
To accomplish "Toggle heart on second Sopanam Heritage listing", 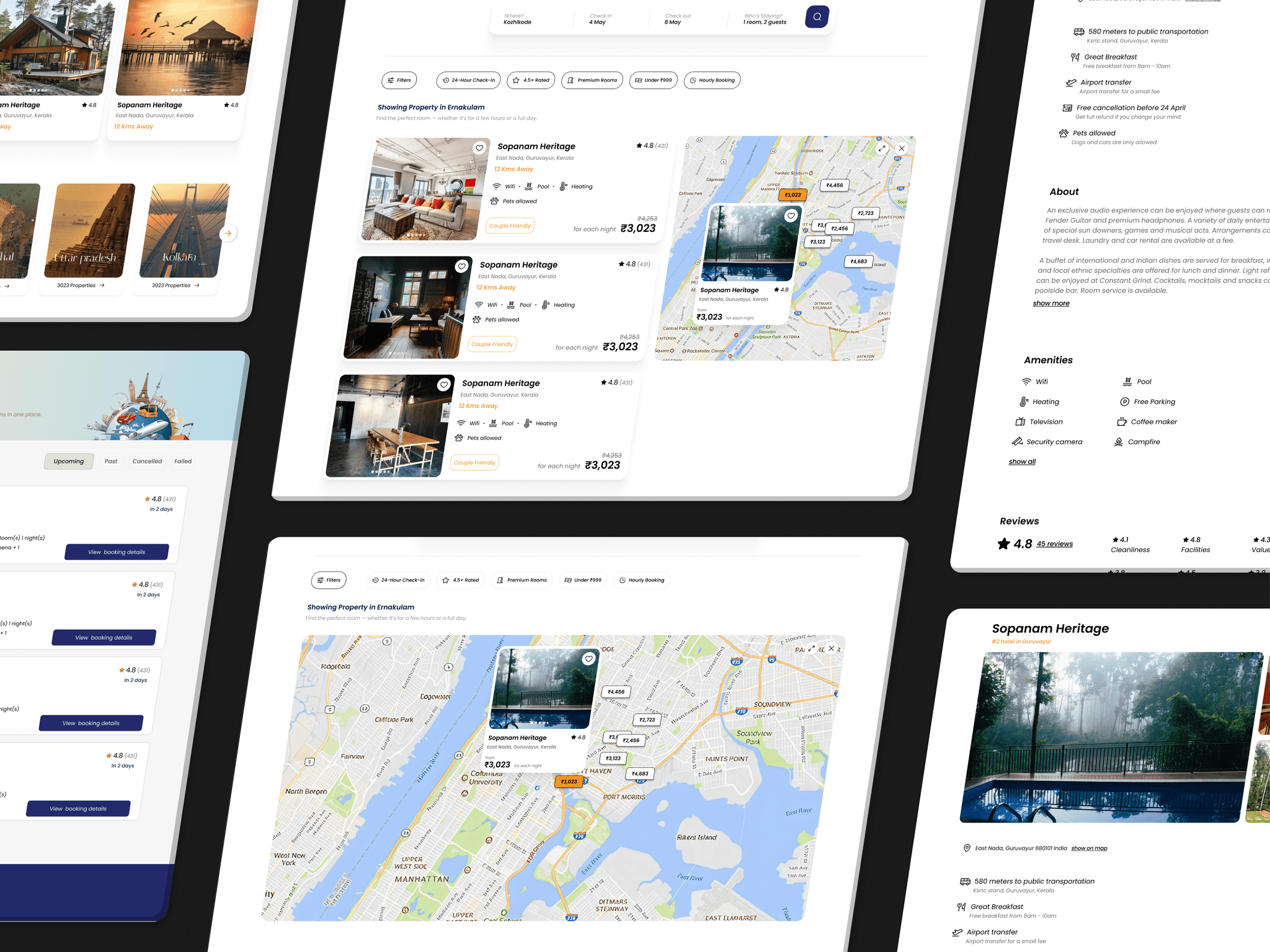I will tap(461, 267).
